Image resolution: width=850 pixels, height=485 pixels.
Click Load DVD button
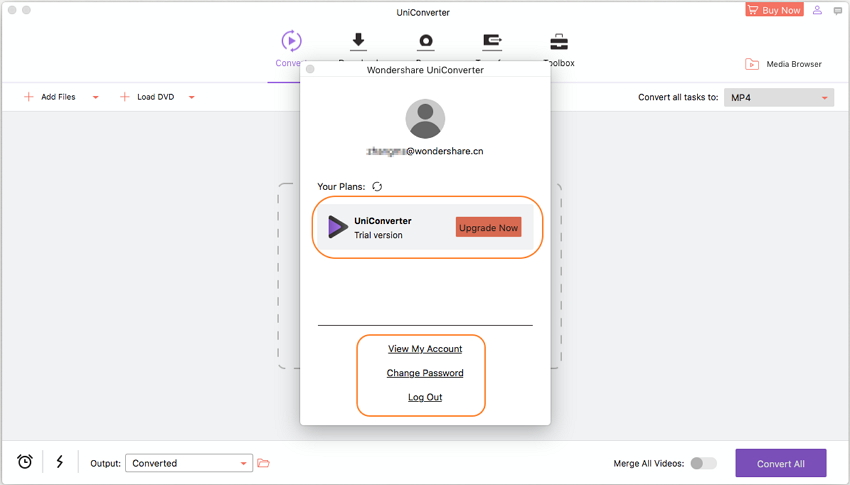tap(147, 97)
